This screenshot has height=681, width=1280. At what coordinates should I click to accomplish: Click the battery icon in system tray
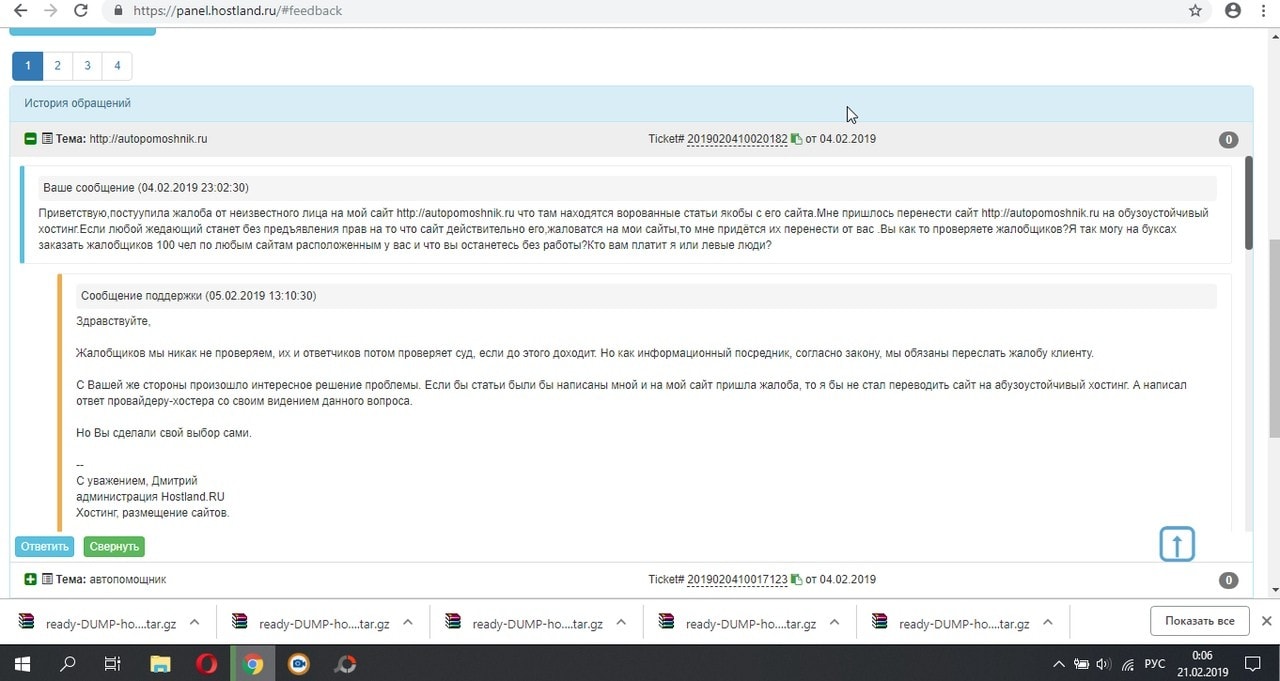[x=1081, y=664]
